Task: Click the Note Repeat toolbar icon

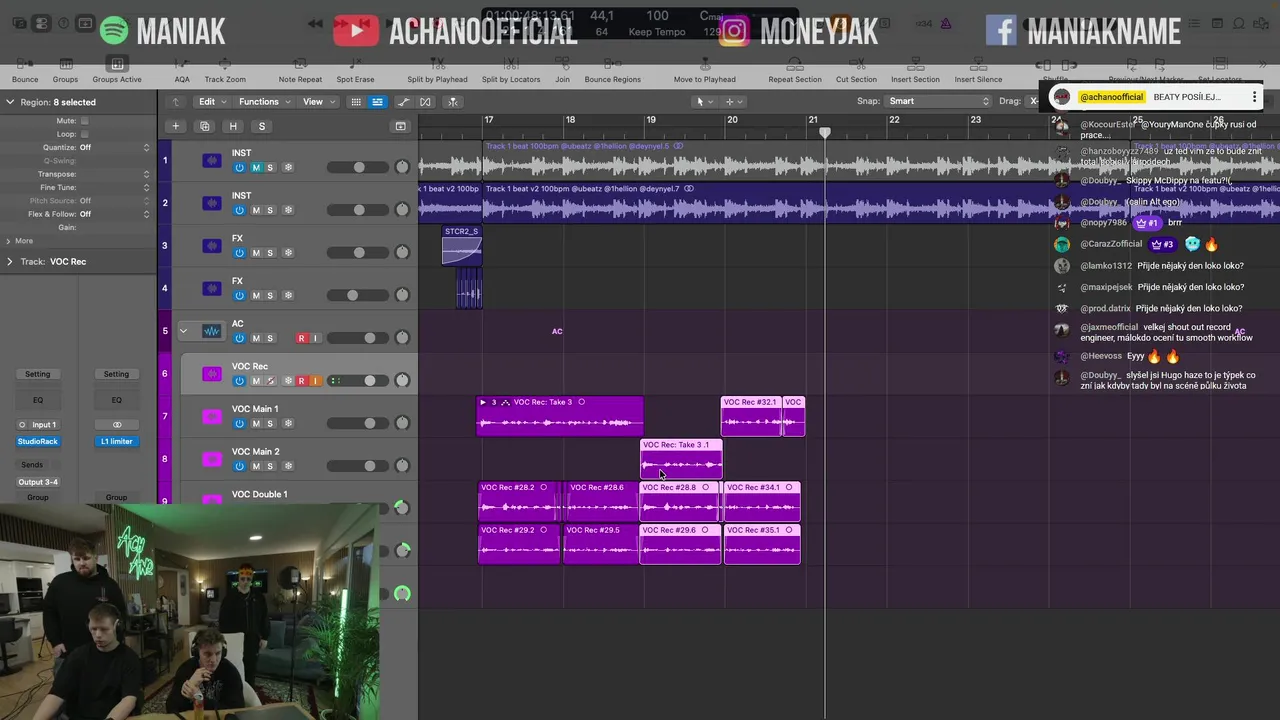Action: [300, 65]
